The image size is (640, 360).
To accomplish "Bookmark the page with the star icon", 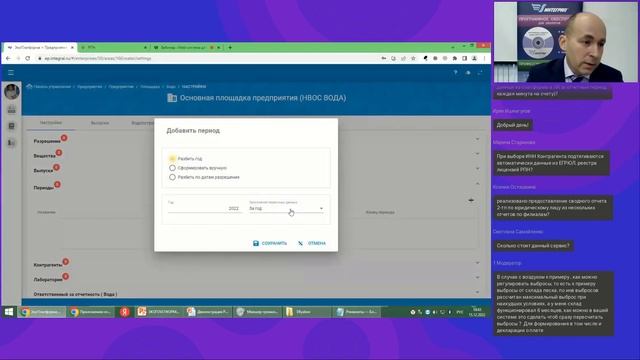I will coord(413,58).
